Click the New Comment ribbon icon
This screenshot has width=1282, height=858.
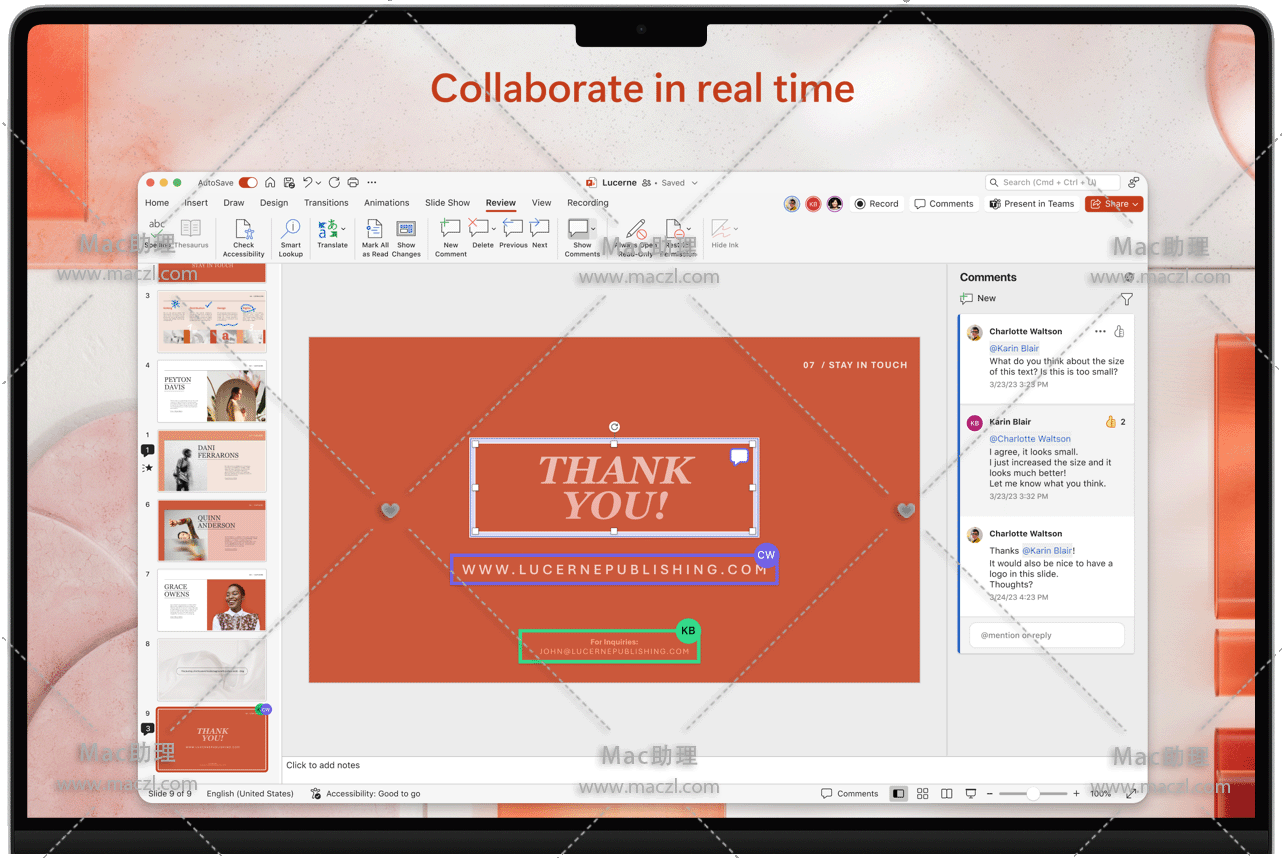tap(450, 229)
